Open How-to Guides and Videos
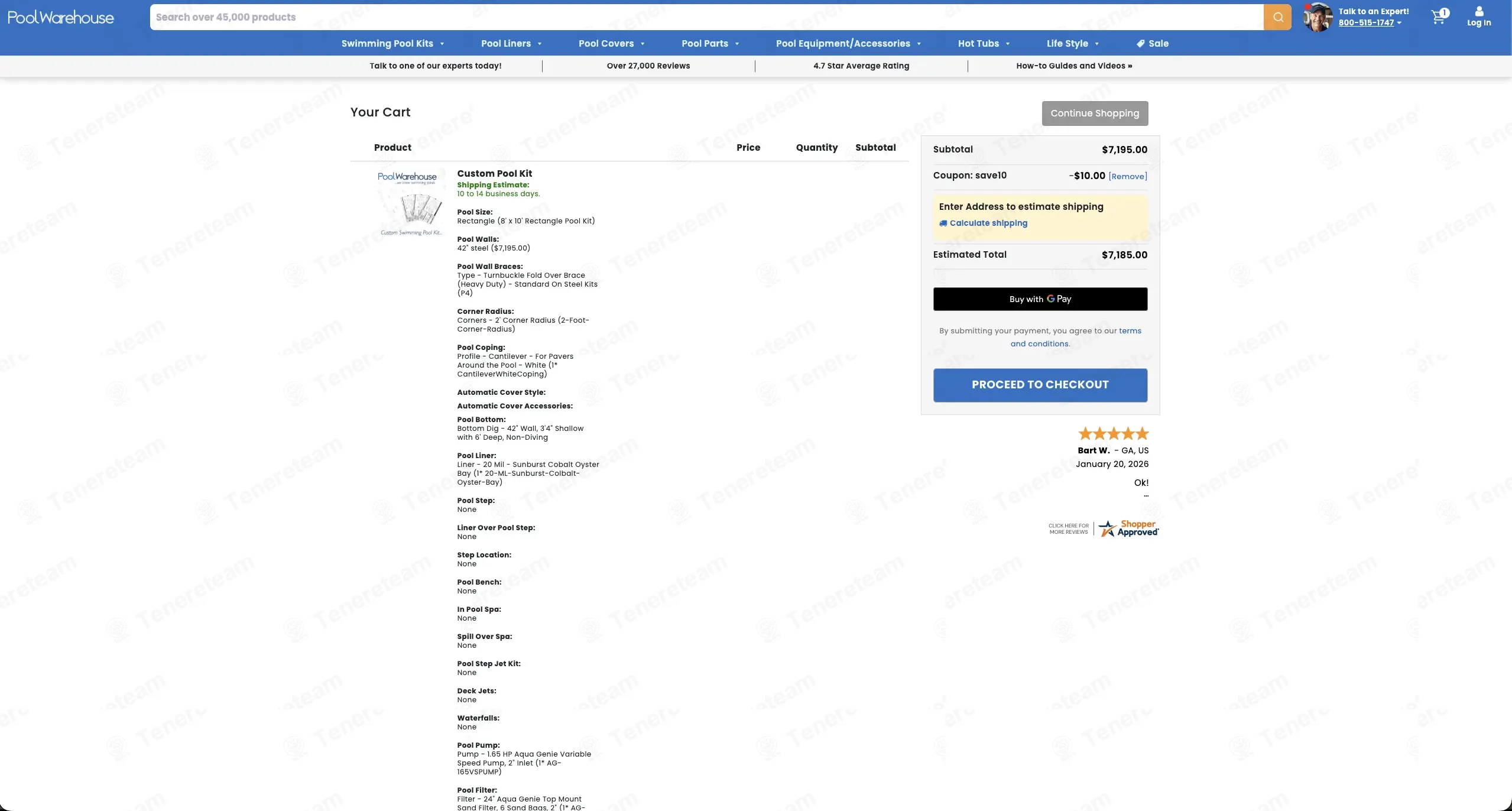Screen dimensions: 1512x811 [1074, 66]
